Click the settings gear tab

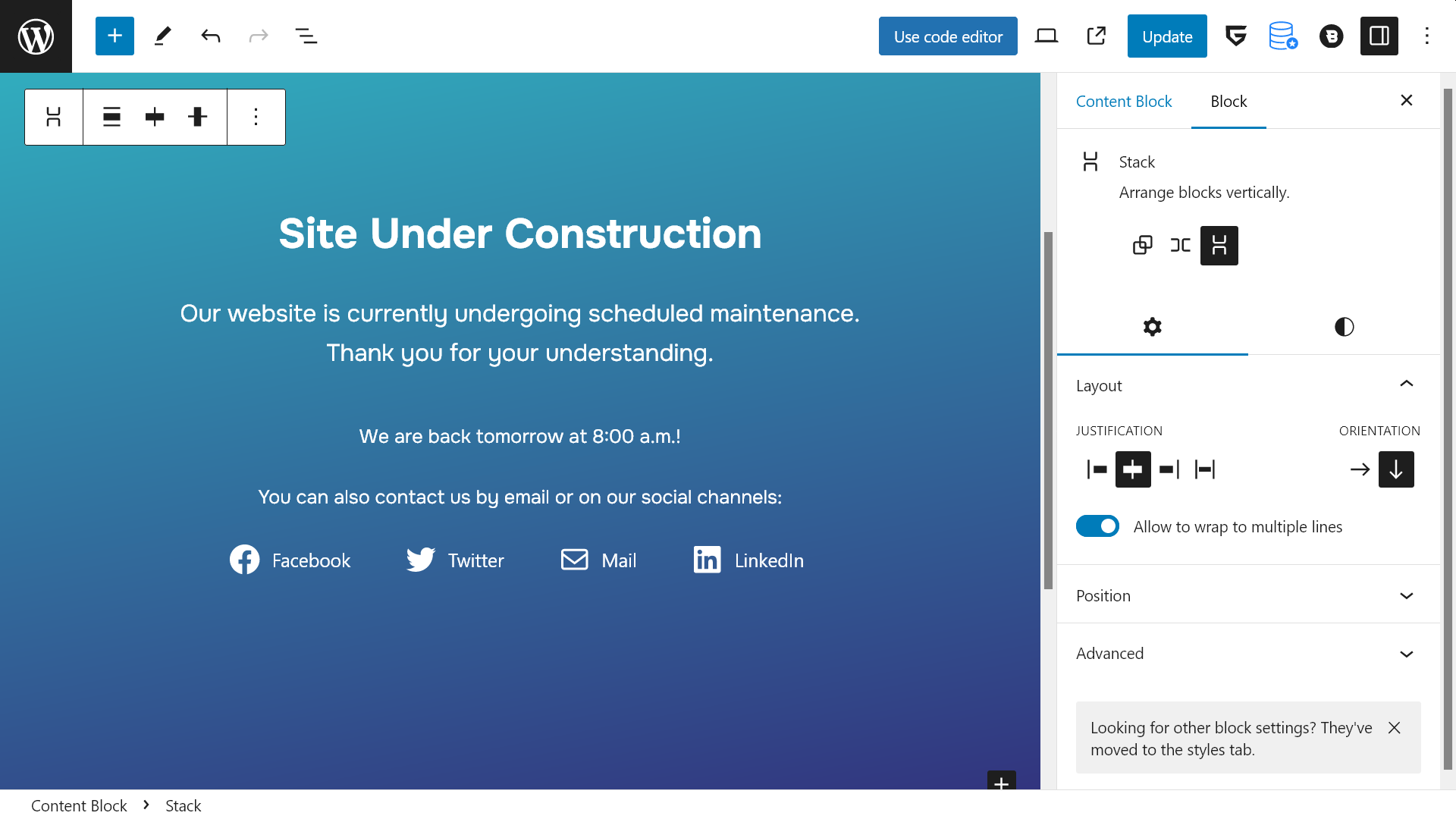point(1152,326)
